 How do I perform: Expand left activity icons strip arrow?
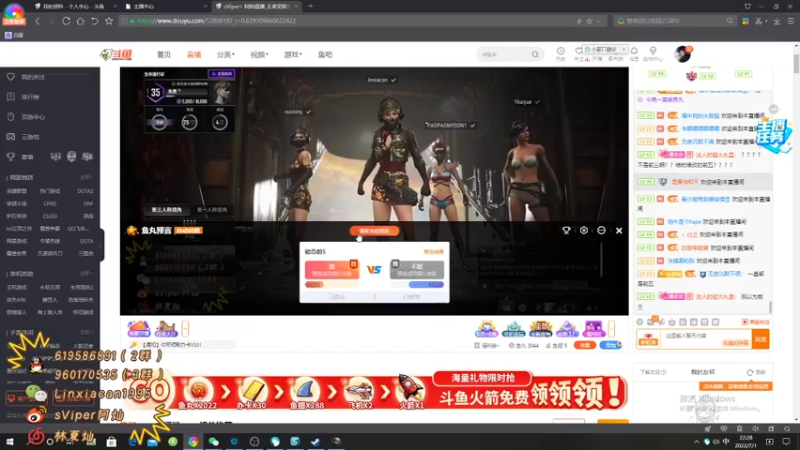pos(185,329)
